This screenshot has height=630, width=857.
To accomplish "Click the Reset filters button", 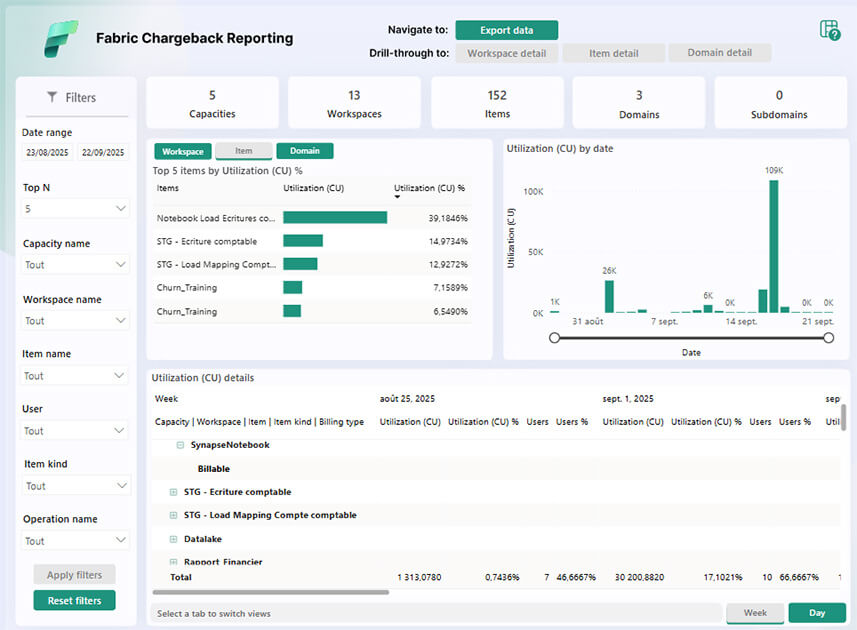I will click(74, 600).
